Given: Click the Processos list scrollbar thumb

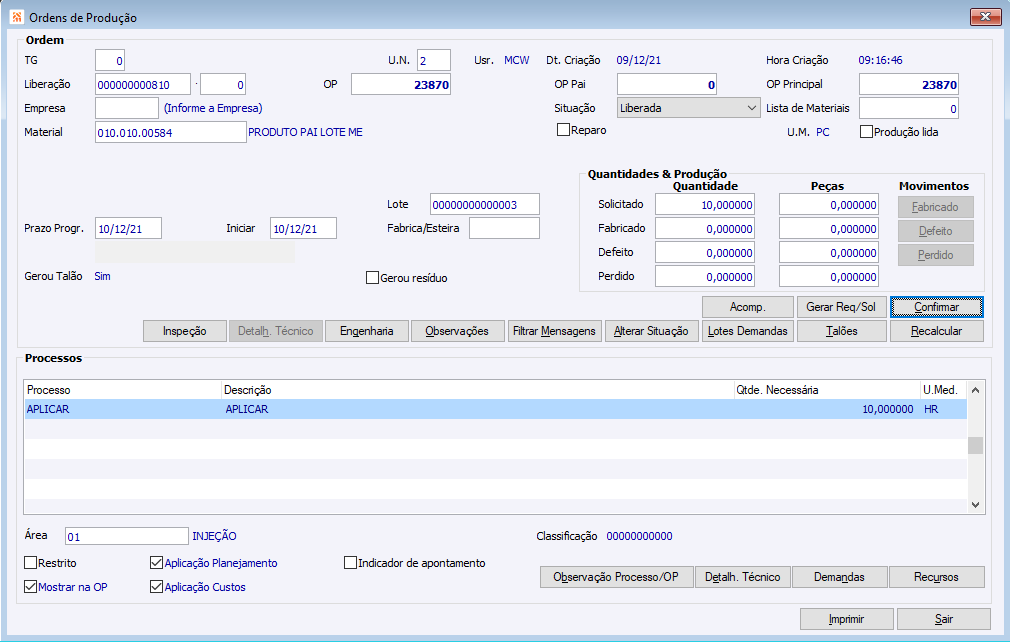Looking at the screenshot, I should 975,445.
